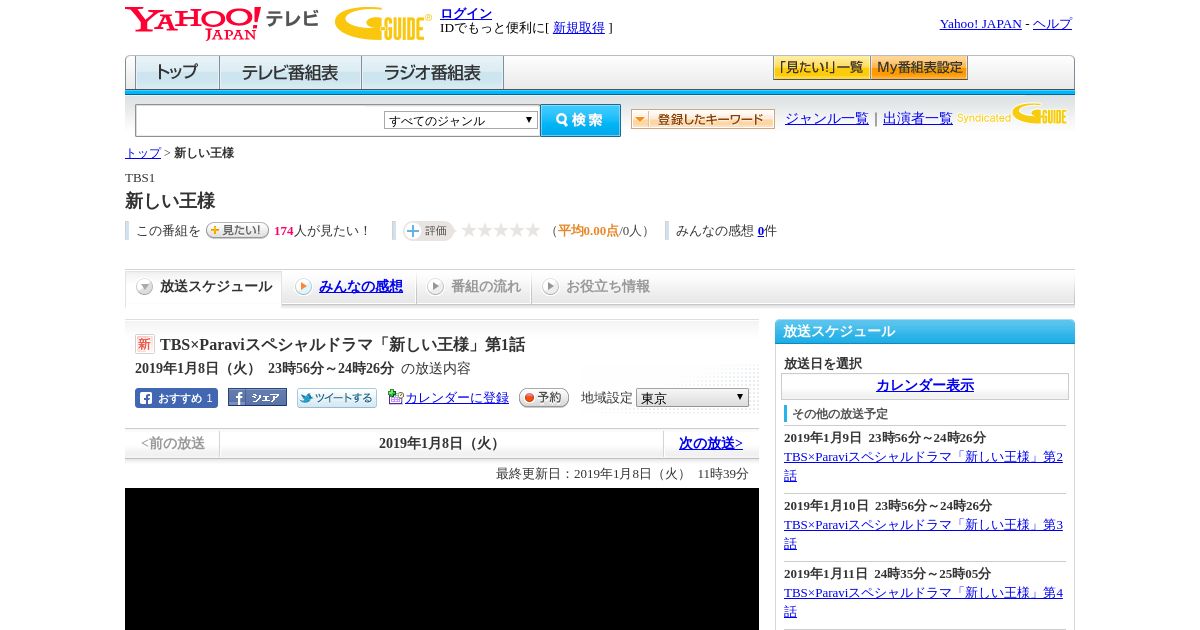Open the 新しい王様 第3話 schedule link
This screenshot has width=1200, height=630.
tap(923, 534)
